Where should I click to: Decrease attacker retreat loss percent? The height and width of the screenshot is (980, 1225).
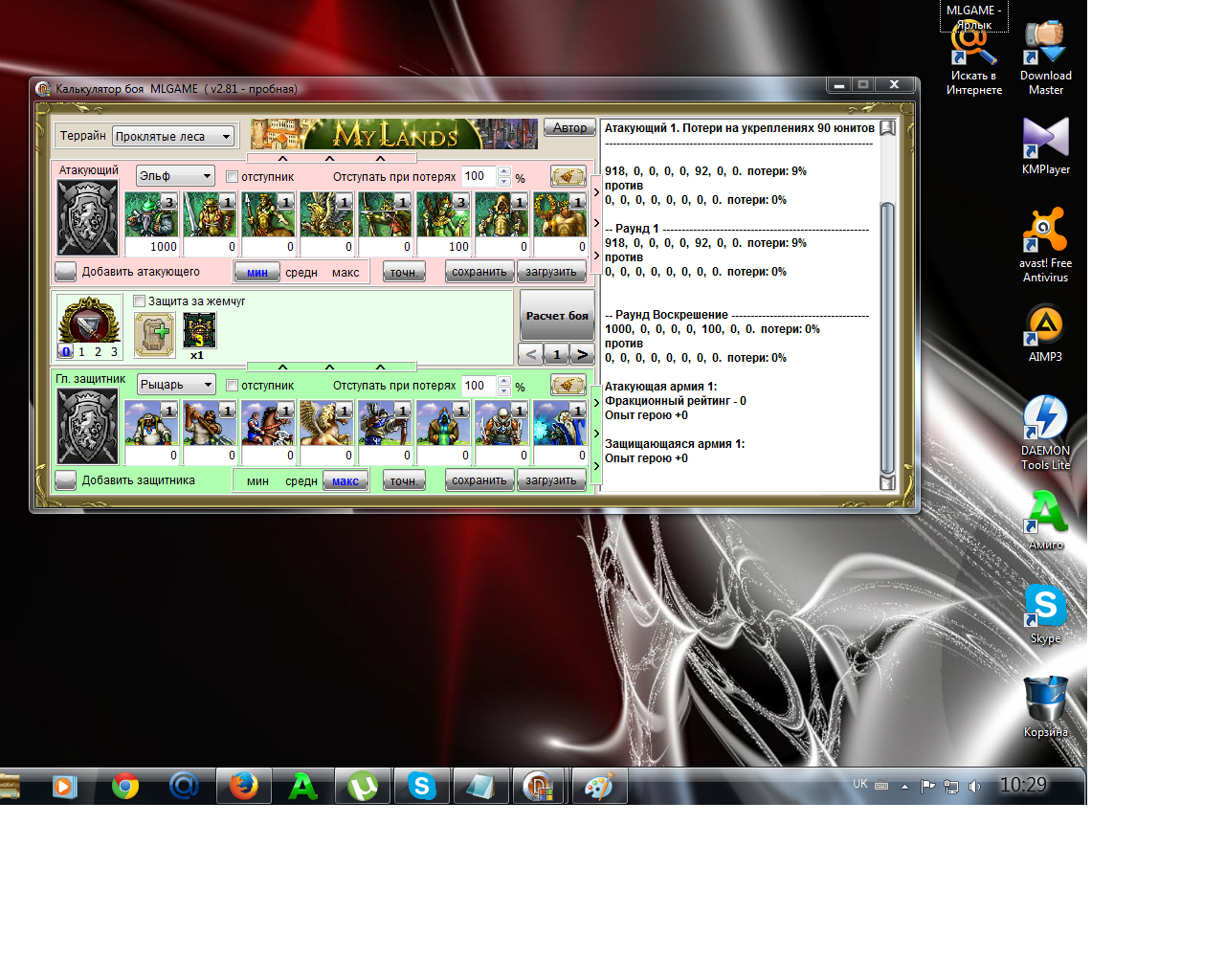(504, 181)
